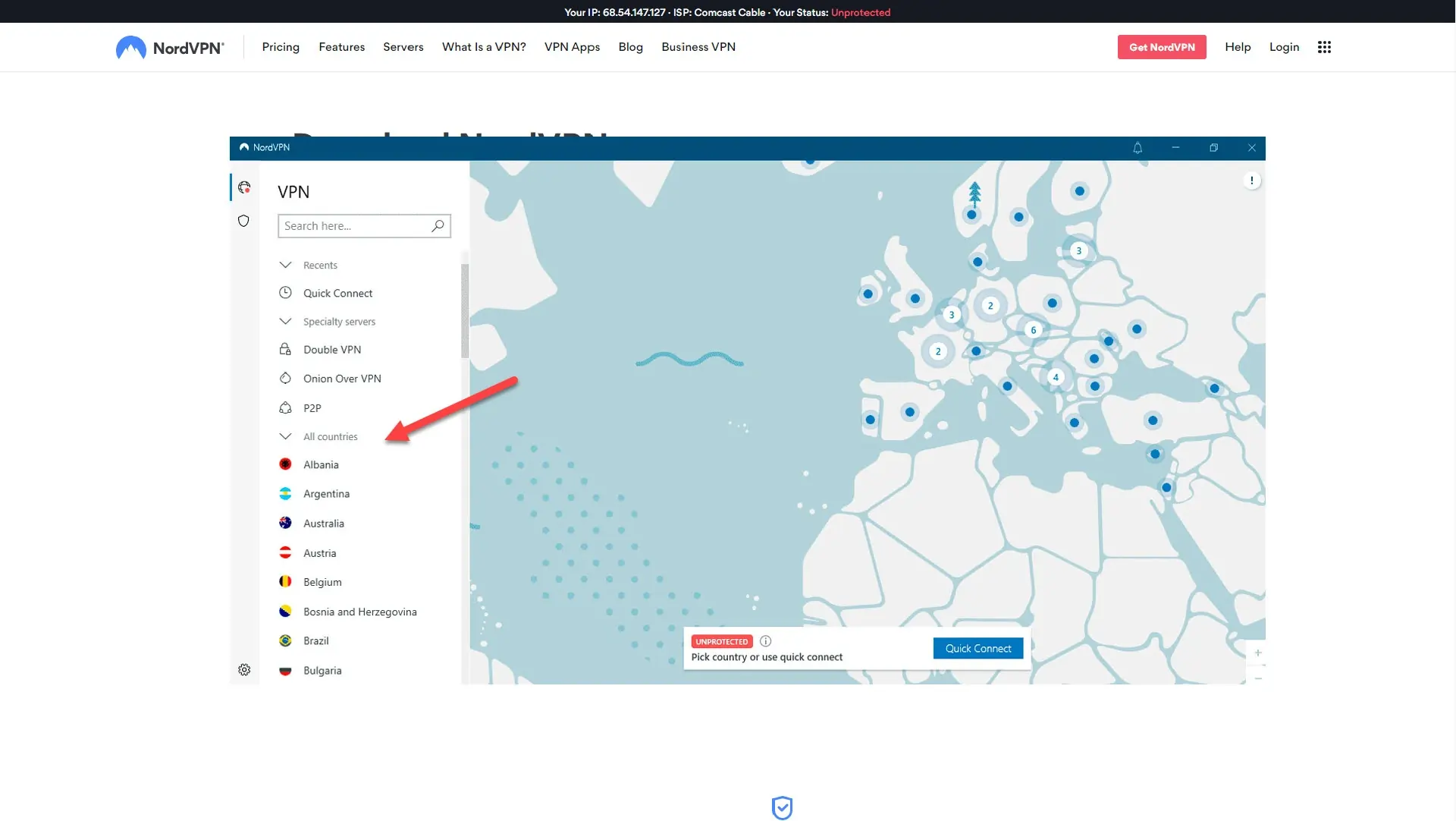
Task: Open the notifications bell in NordVPN window
Action: point(1137,148)
